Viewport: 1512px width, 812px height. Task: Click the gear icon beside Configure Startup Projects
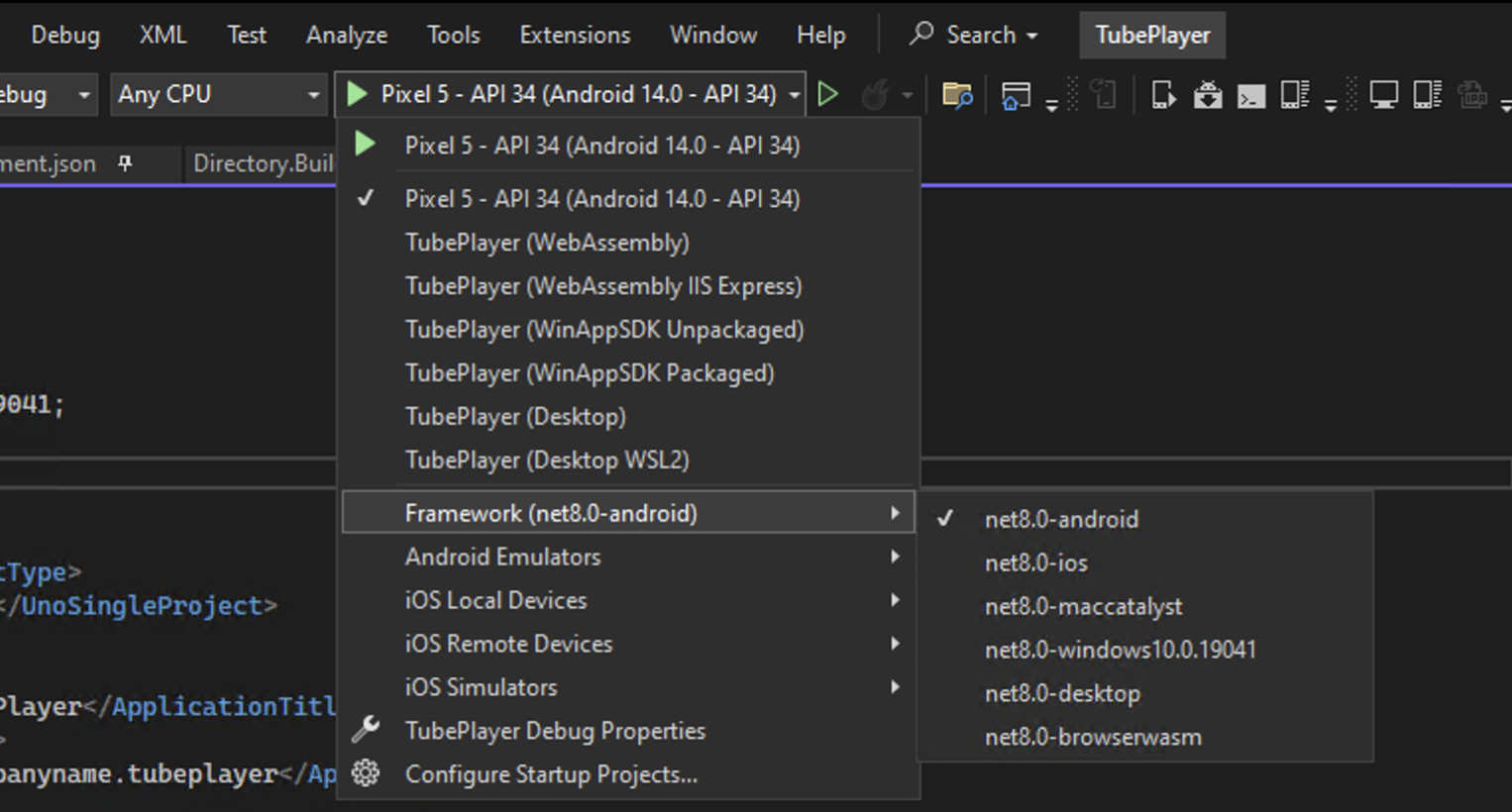click(x=366, y=774)
